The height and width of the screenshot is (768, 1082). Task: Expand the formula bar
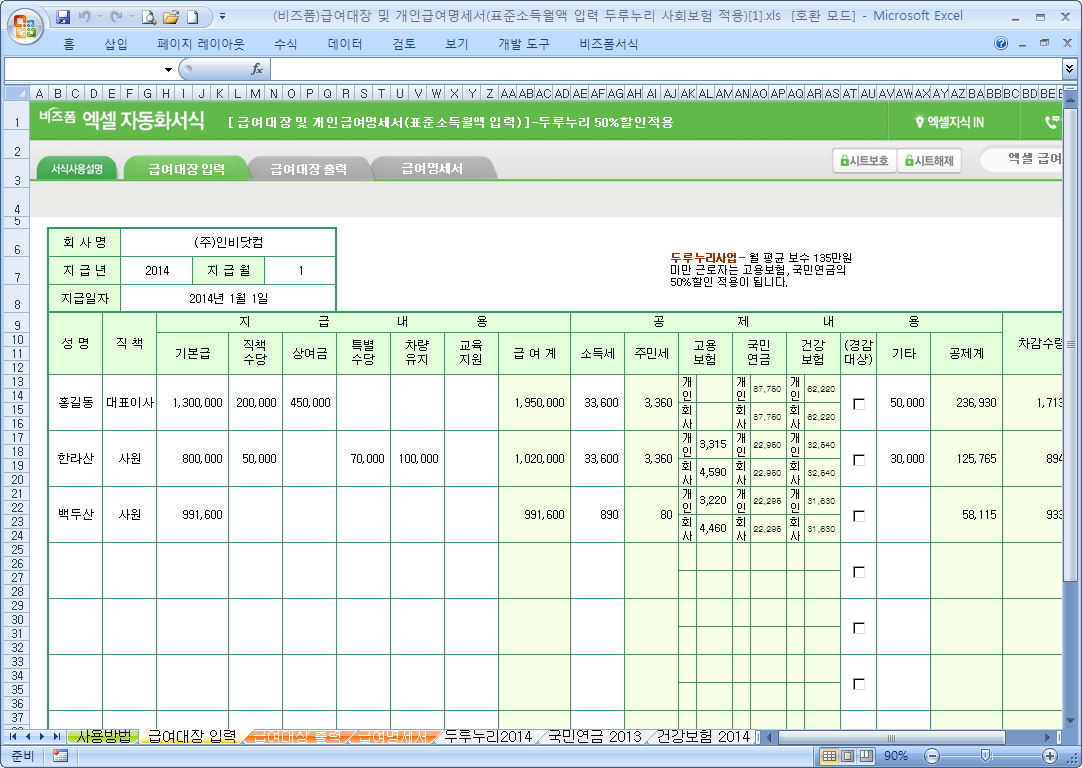click(1069, 69)
